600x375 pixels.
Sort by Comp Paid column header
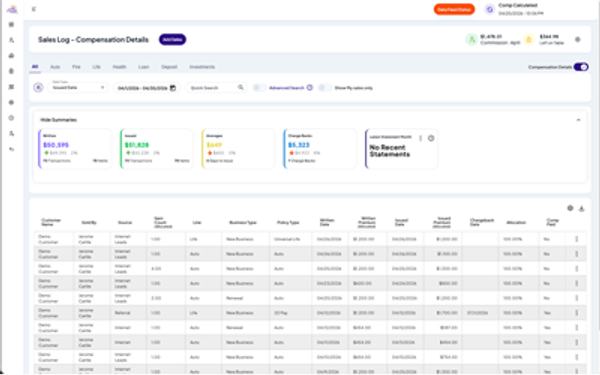(553, 222)
